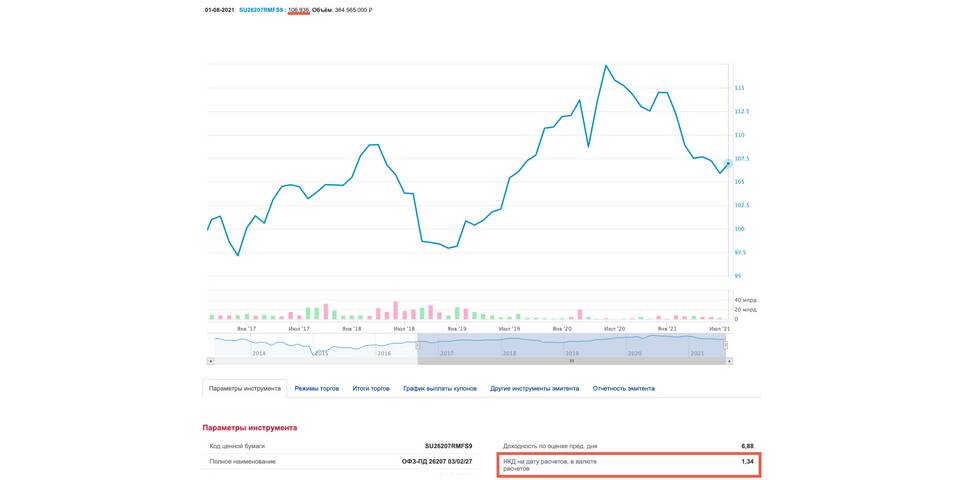
Task: Click the navigator scrollbar right arrow
Action: coord(728,361)
